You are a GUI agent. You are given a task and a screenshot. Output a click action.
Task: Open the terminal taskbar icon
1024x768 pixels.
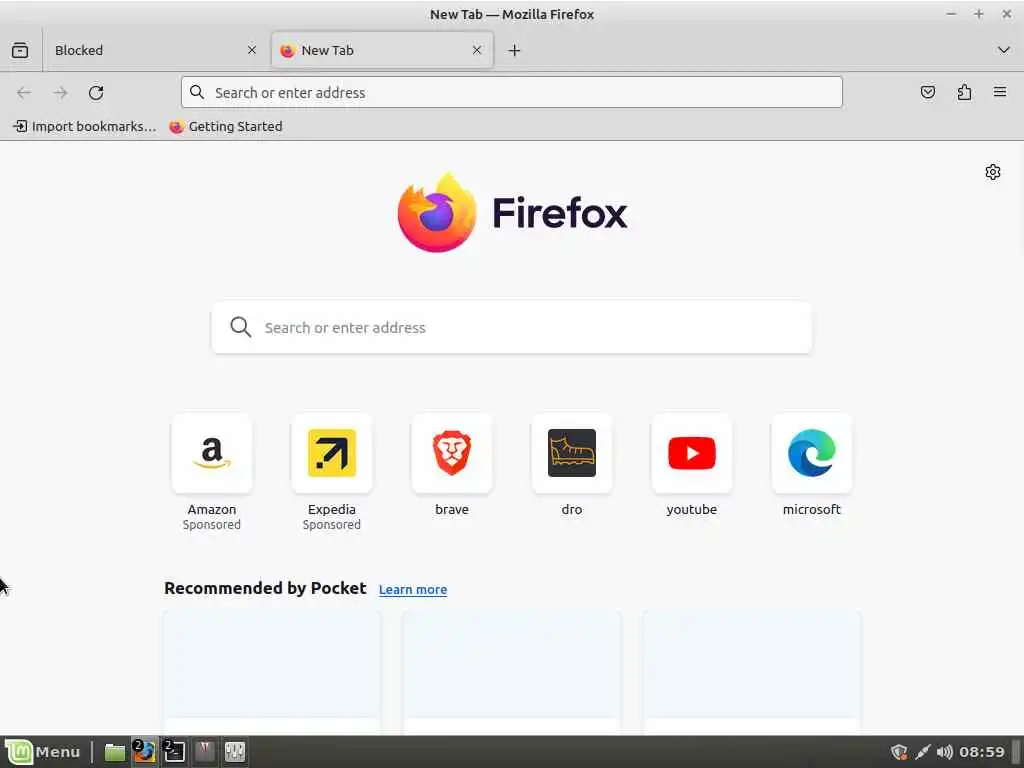[x=174, y=752]
